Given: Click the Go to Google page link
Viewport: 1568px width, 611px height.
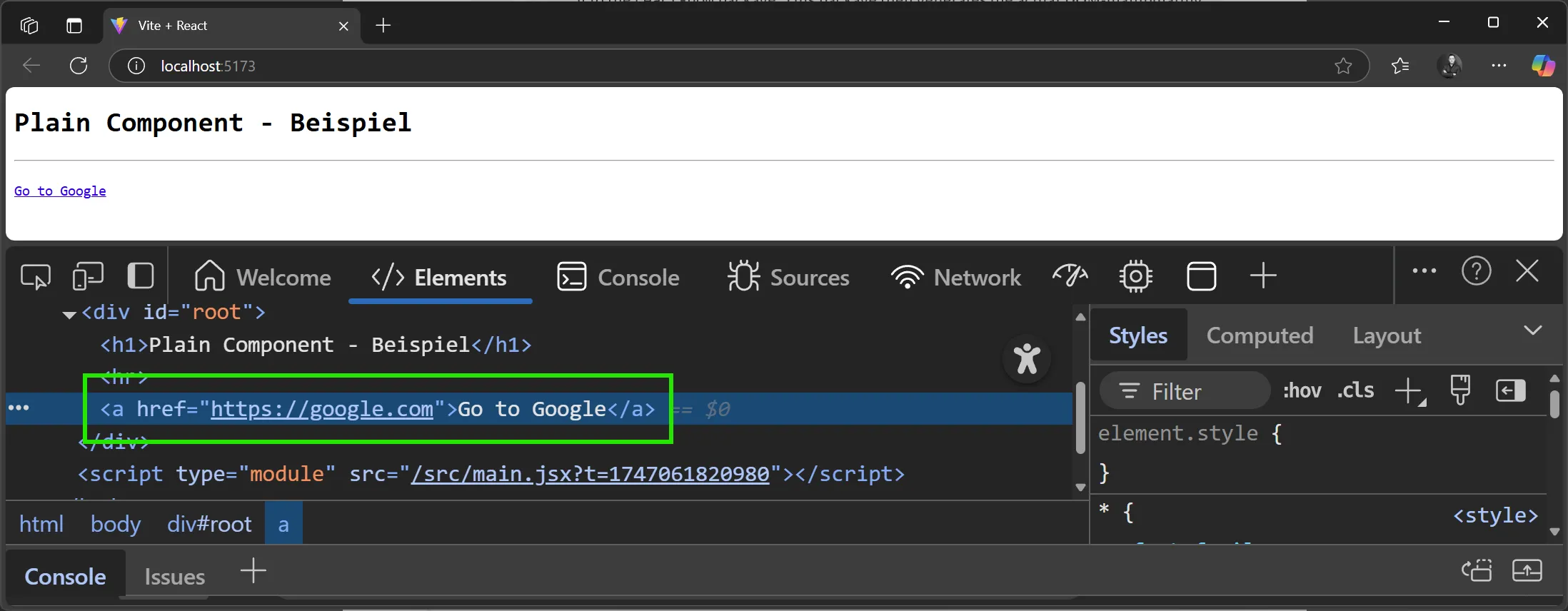Looking at the screenshot, I should click(x=60, y=191).
